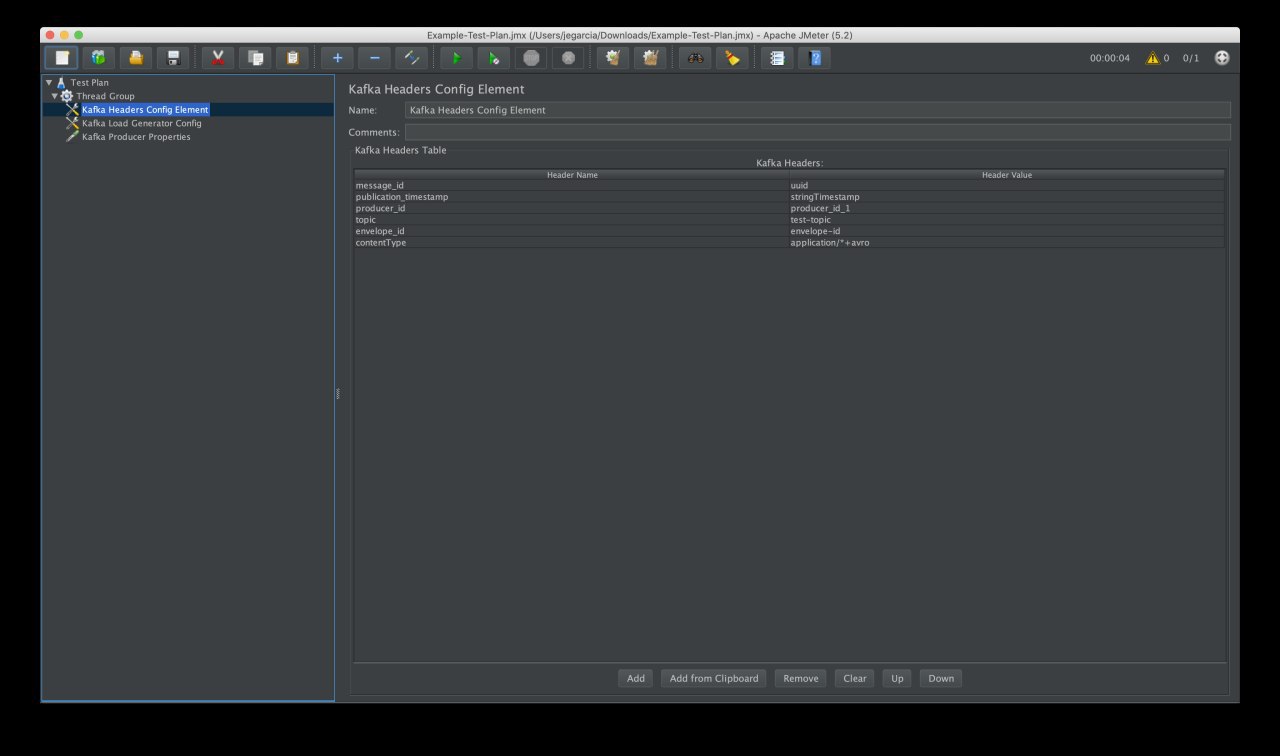This screenshot has width=1280, height=756.
Task: Select Kafka Load Generator Config node
Action: 141,123
